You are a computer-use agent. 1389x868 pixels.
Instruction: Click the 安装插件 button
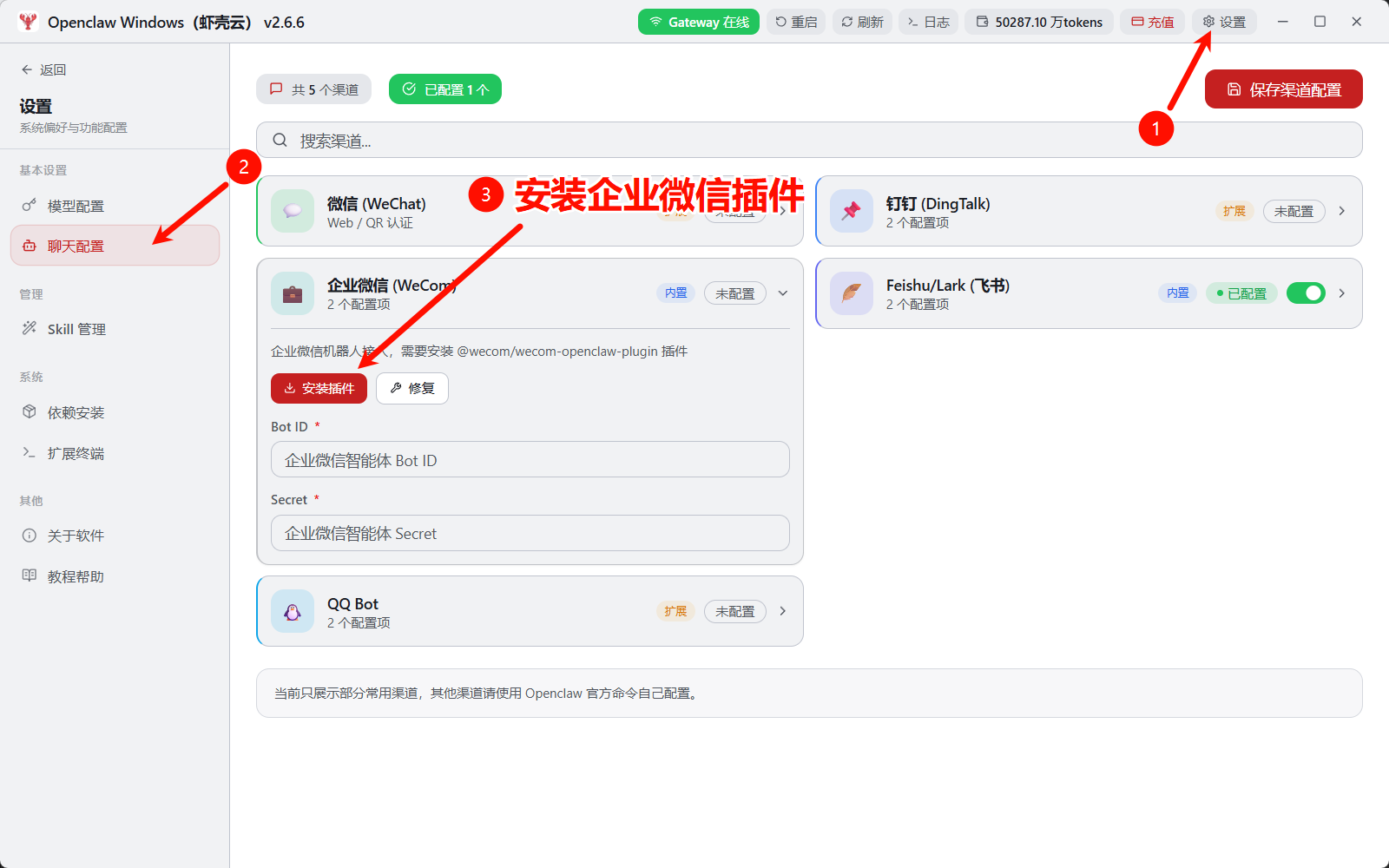[319, 388]
